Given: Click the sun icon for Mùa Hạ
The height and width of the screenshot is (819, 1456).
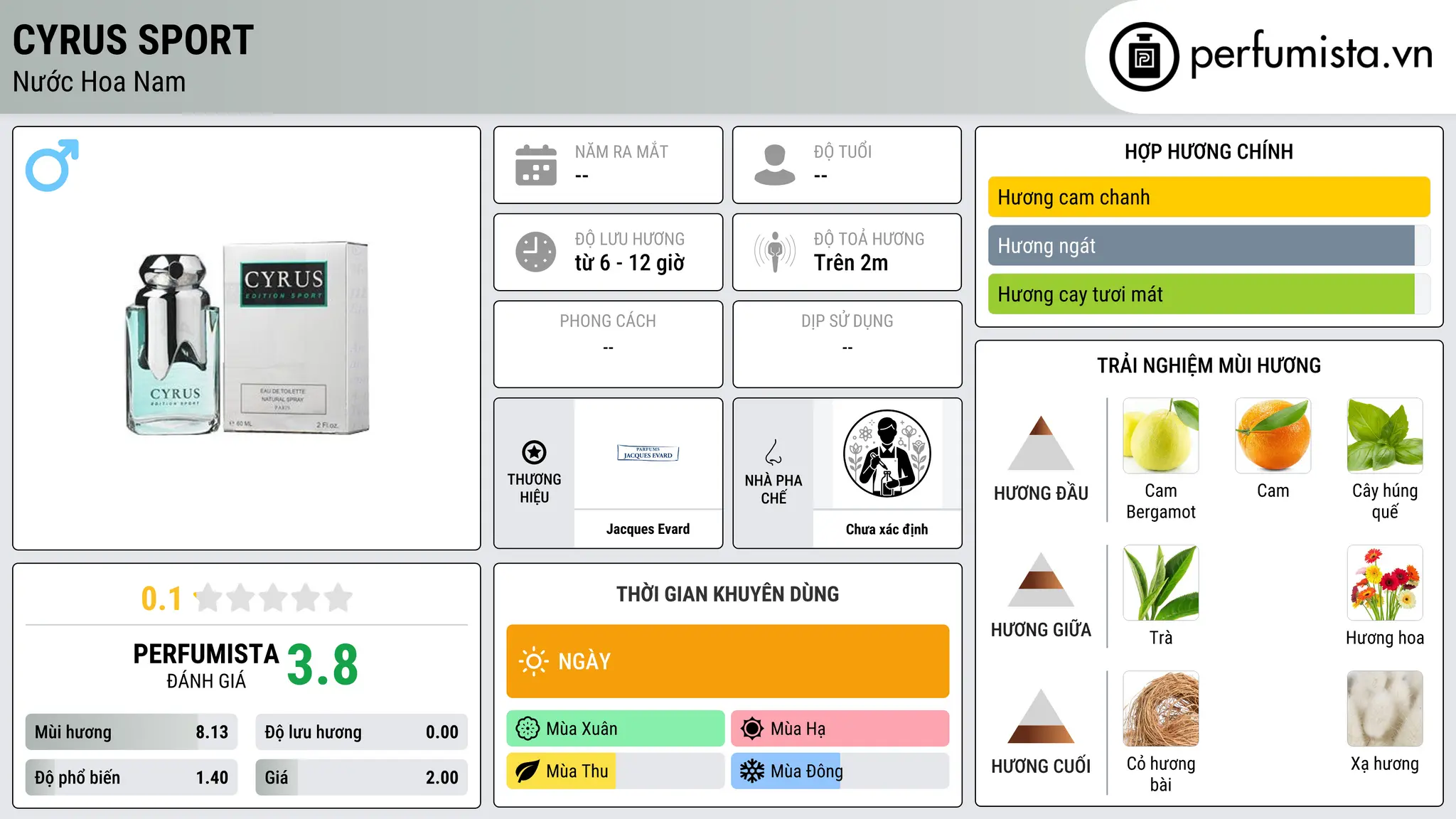Looking at the screenshot, I should pos(752,729).
